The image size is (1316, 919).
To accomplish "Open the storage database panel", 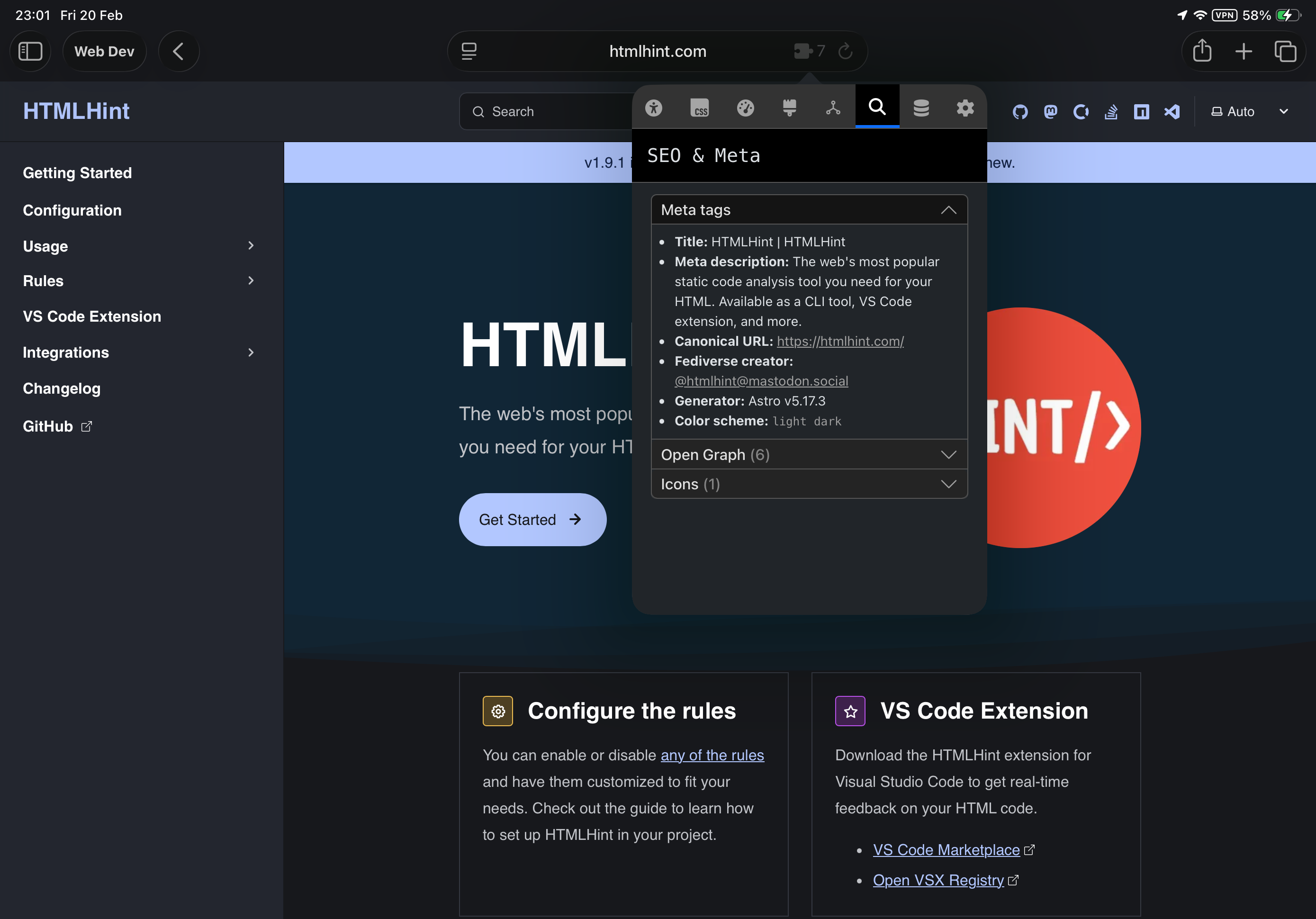I will [922, 107].
